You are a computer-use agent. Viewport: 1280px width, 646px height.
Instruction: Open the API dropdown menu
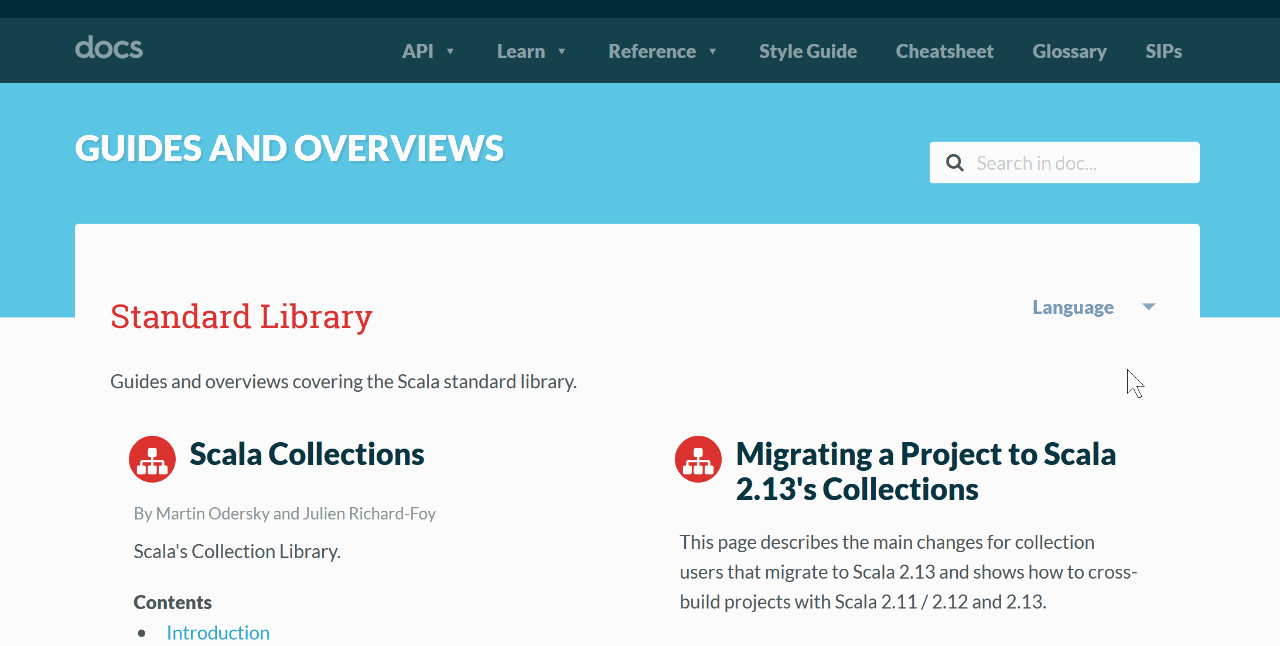click(429, 51)
